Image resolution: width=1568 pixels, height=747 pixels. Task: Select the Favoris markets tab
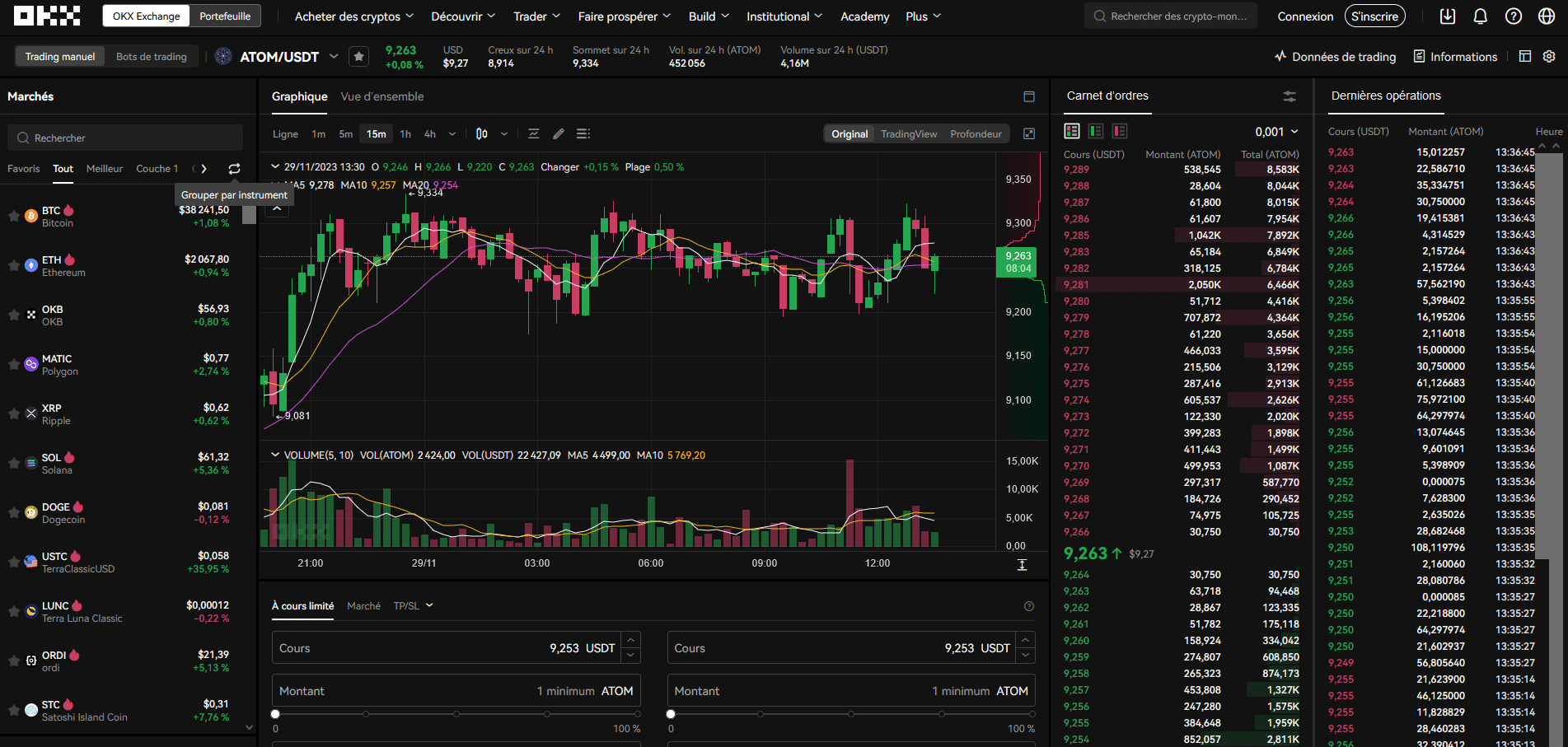(x=23, y=169)
